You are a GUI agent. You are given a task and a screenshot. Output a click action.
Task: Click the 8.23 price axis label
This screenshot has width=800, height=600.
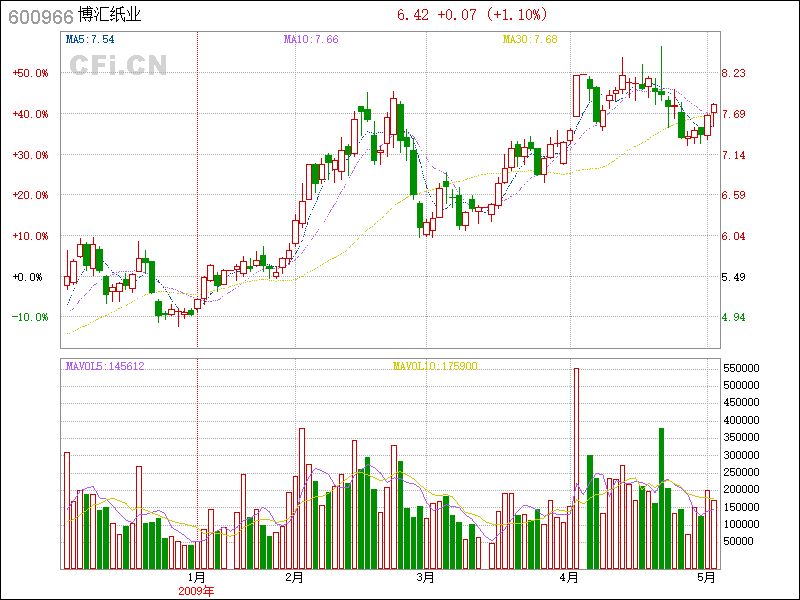tap(734, 73)
